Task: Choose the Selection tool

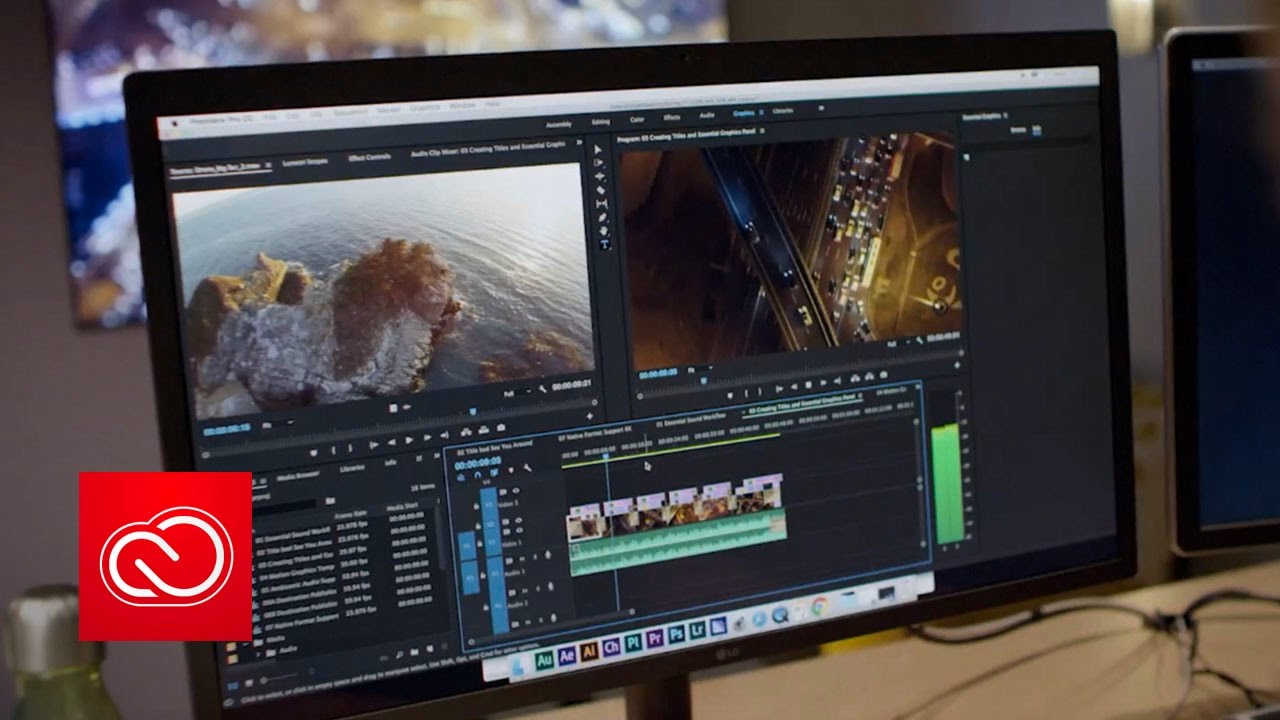Action: tap(601, 150)
